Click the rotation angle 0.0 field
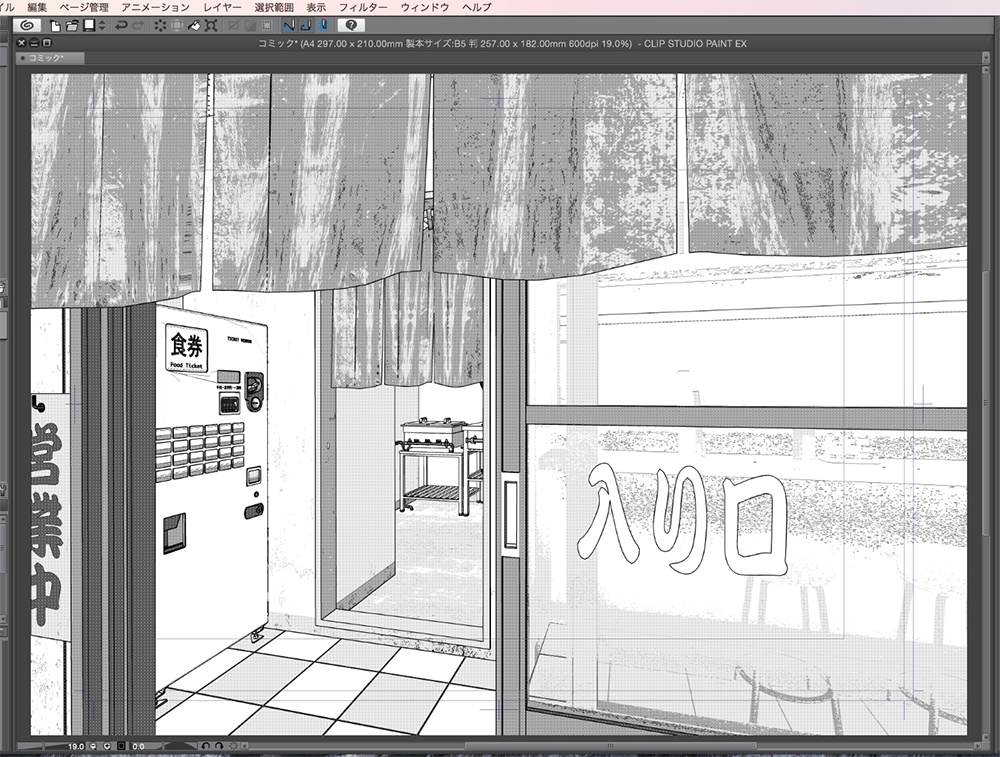The image size is (1000, 757). 138,746
